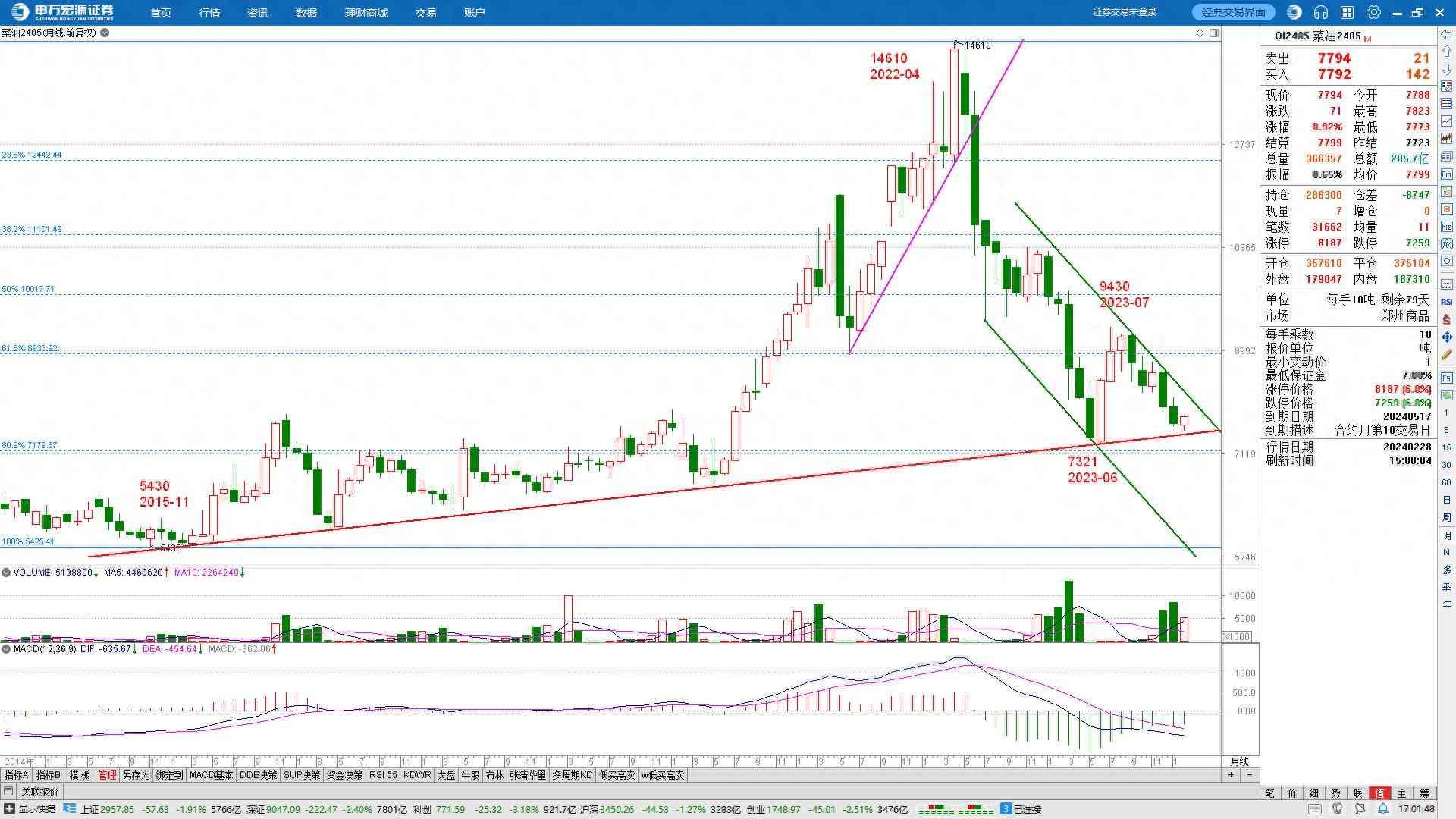This screenshot has height=819, width=1456.
Task: Click the 经典交易界面 button
Action: pos(1233,12)
